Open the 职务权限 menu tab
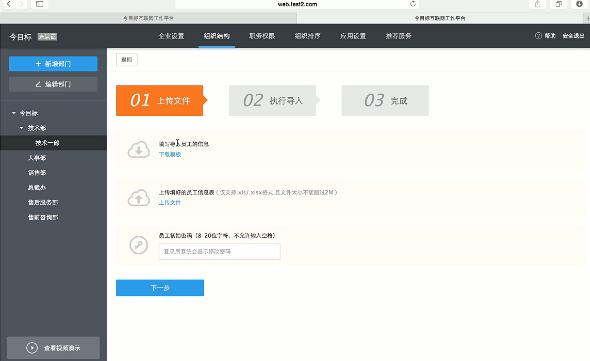 point(262,36)
